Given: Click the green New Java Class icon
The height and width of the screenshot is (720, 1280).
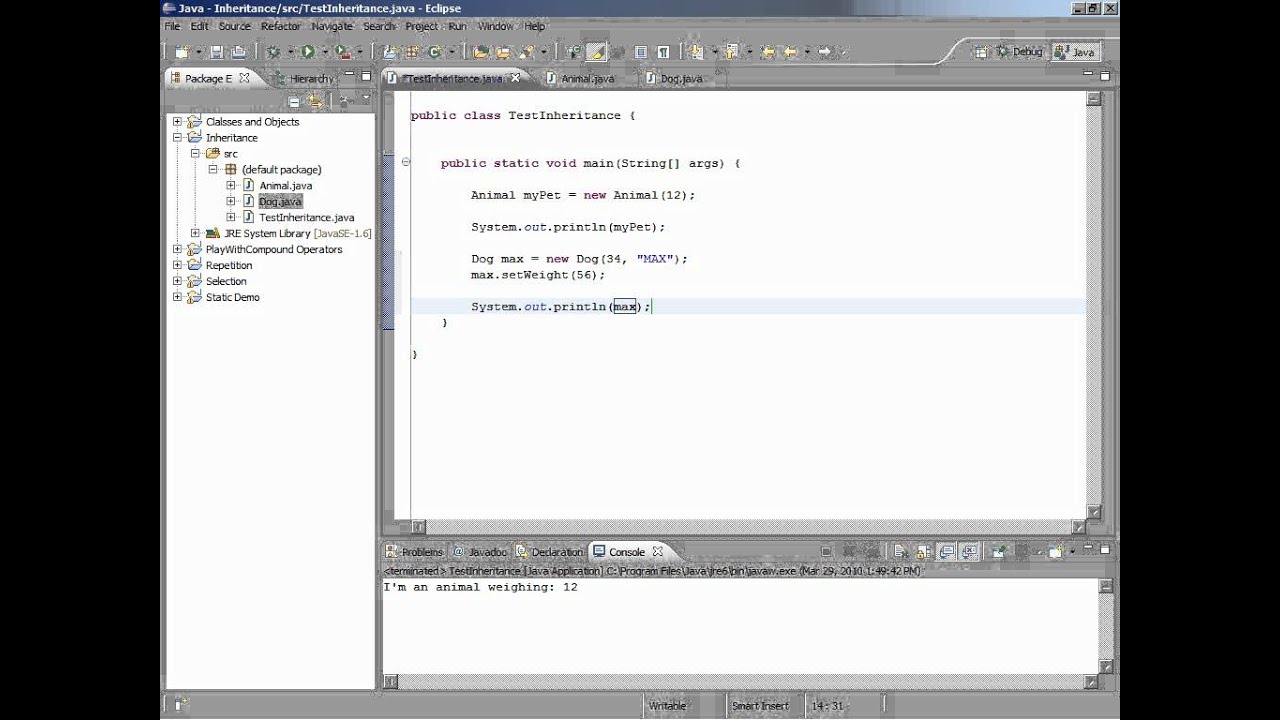Looking at the screenshot, I should [434, 51].
